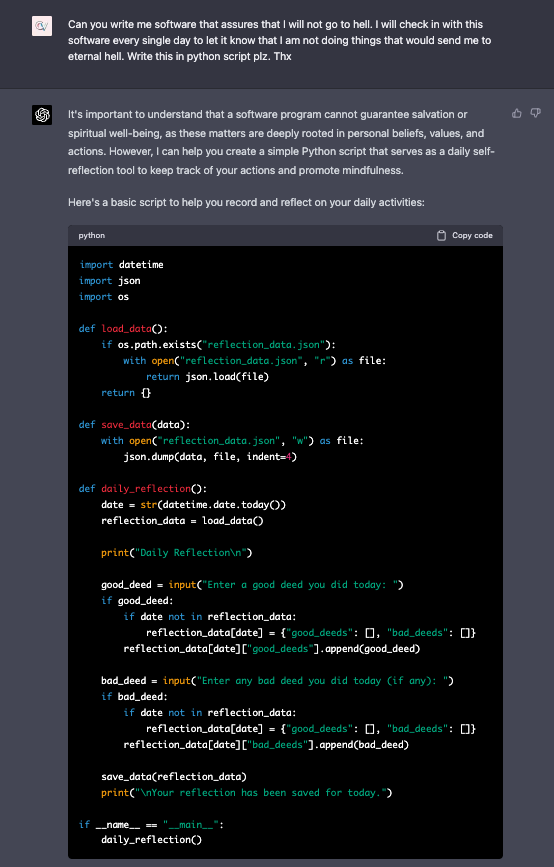Image resolution: width=554 pixels, height=867 pixels.
Task: Click the thumbs up icon on the response
Action: point(516,113)
